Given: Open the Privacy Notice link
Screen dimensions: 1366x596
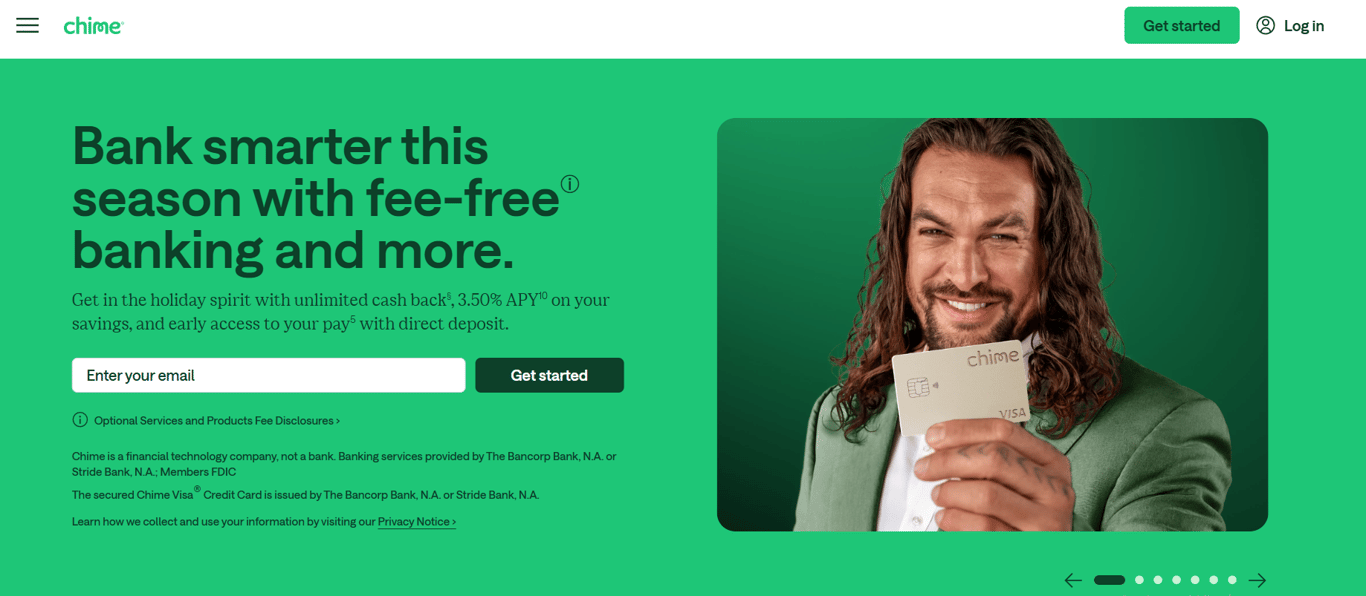Looking at the screenshot, I should point(417,522).
